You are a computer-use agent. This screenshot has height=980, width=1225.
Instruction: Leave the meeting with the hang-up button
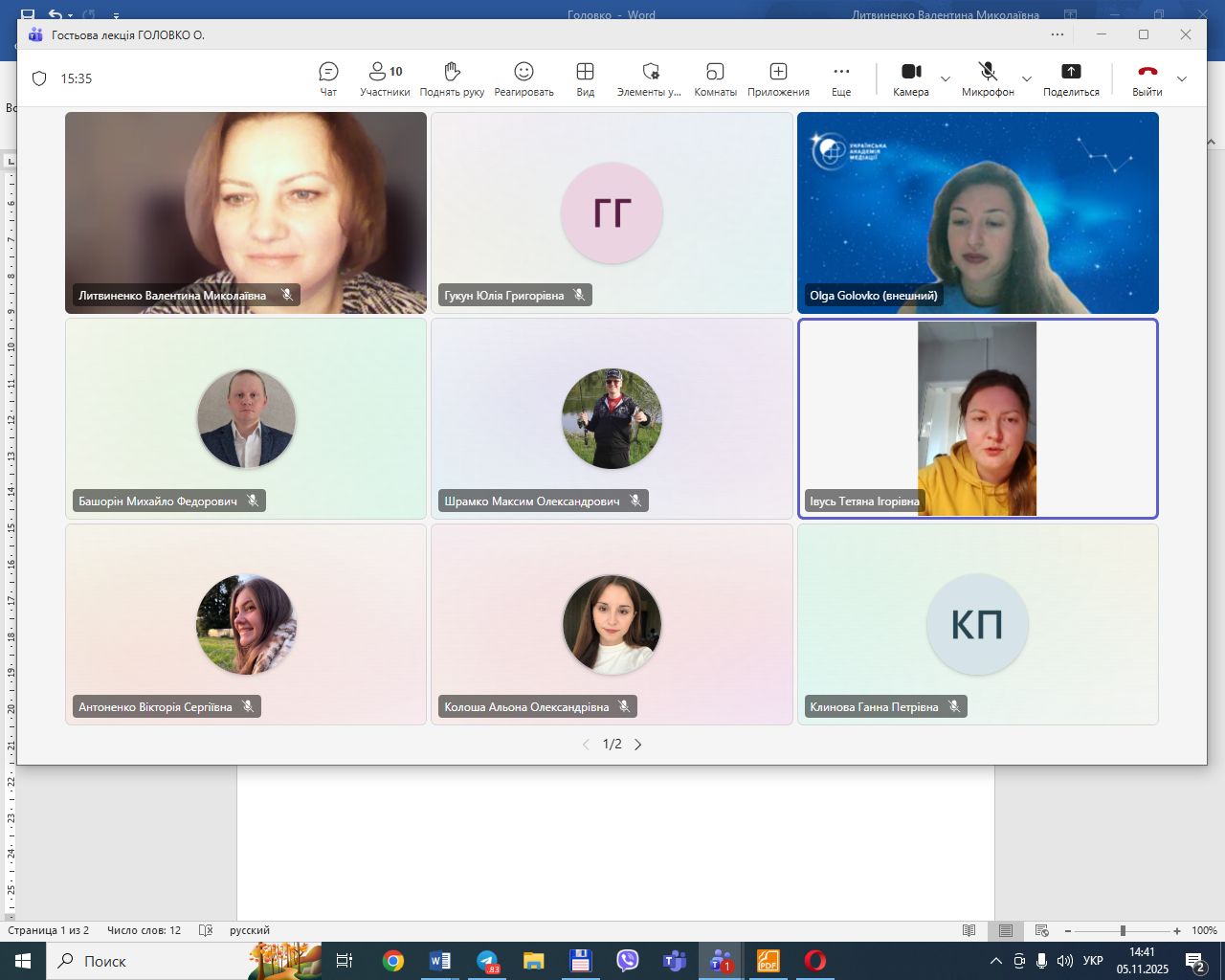[1147, 78]
